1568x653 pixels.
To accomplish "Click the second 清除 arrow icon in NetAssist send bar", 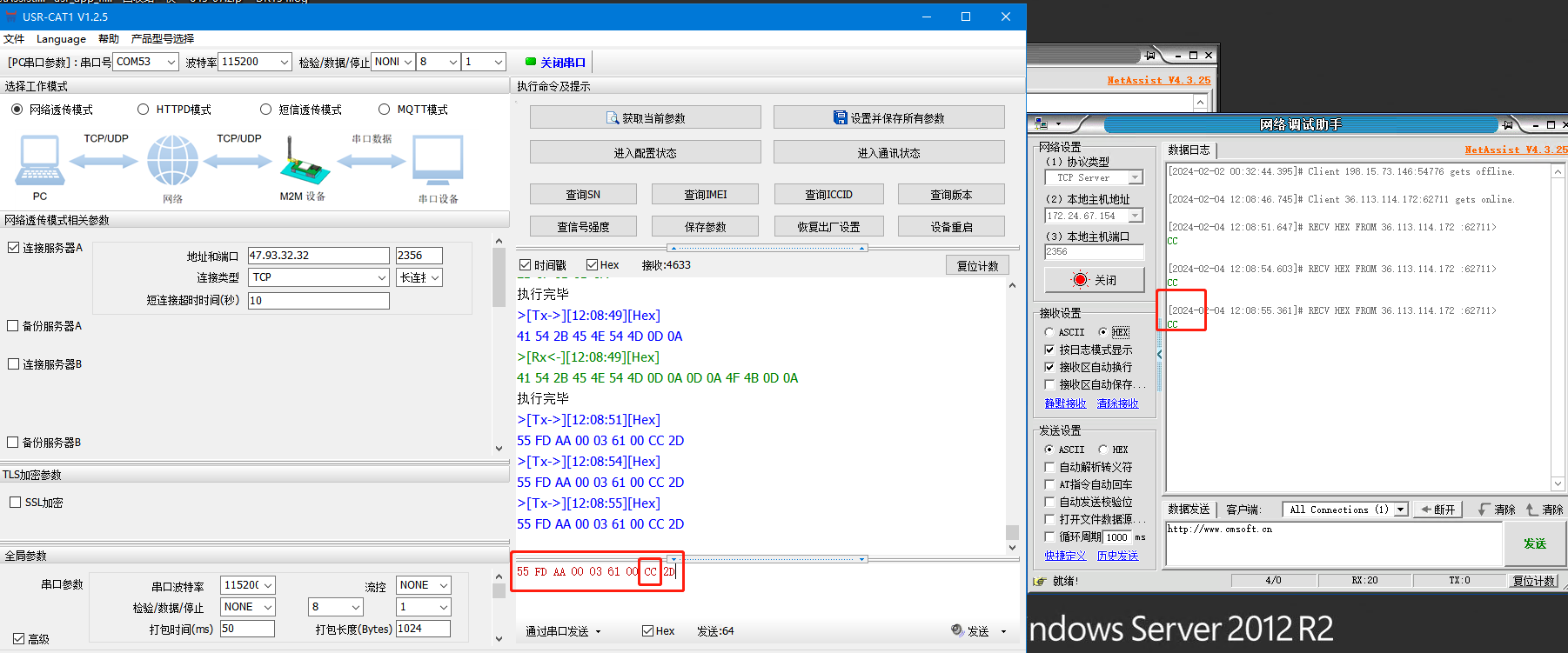I will pos(1531,510).
